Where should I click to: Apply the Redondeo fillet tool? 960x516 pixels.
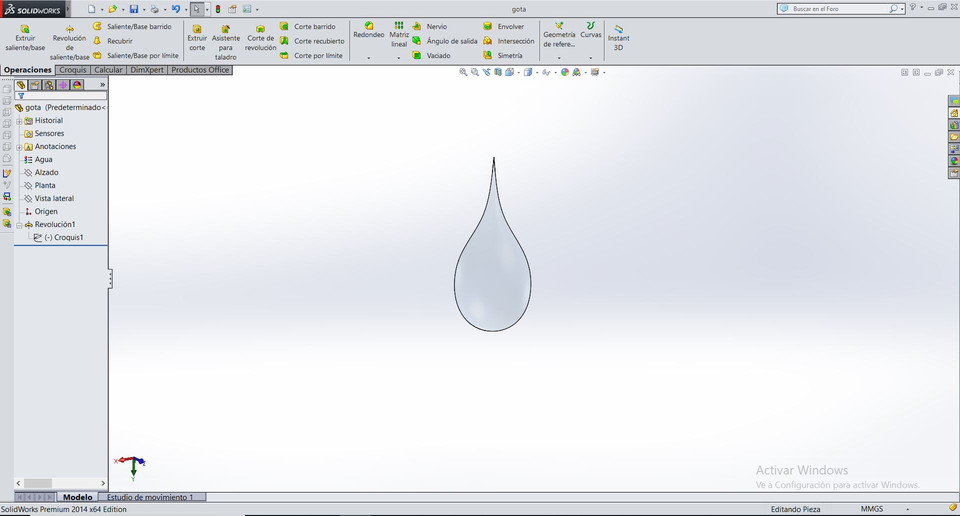point(369,31)
